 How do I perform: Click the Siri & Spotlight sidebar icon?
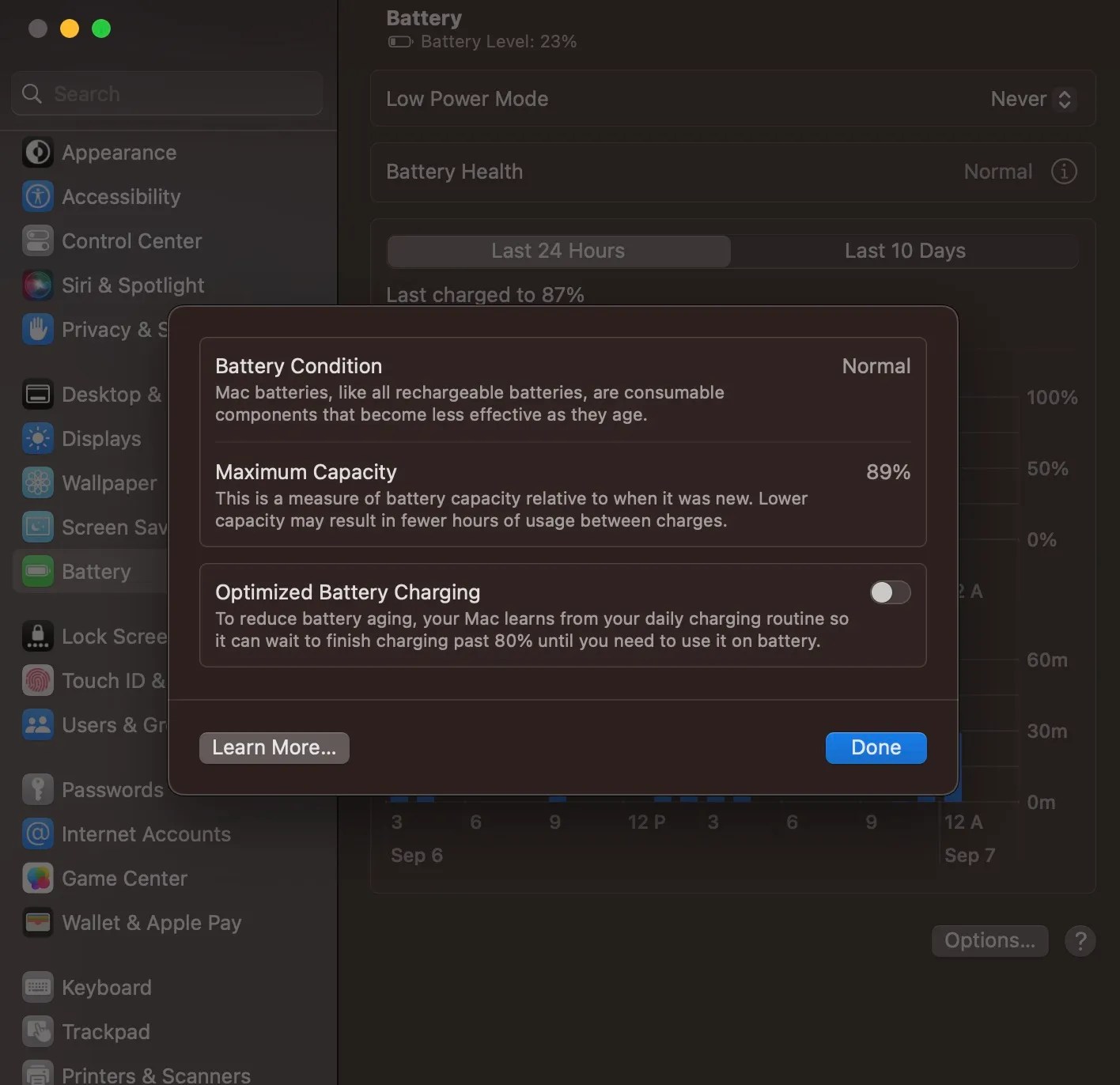(37, 285)
